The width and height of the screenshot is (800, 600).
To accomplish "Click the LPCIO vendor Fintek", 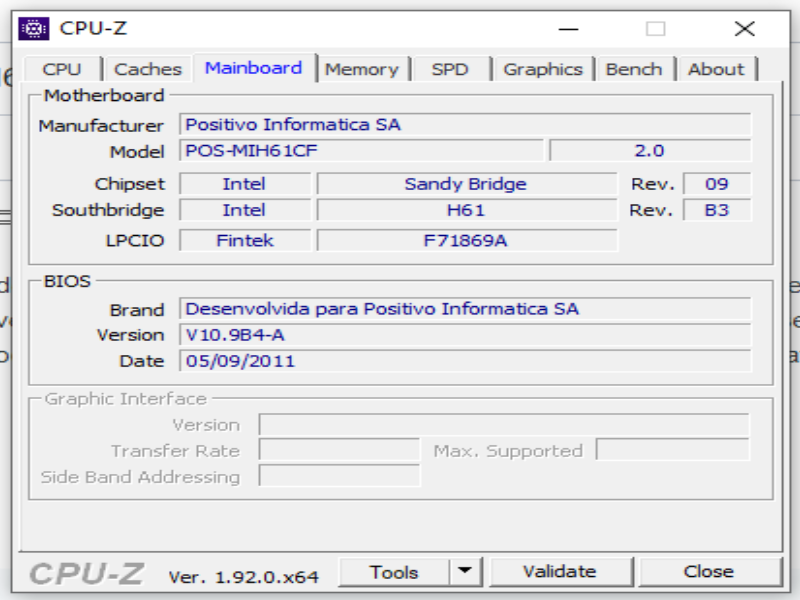I will click(x=245, y=240).
